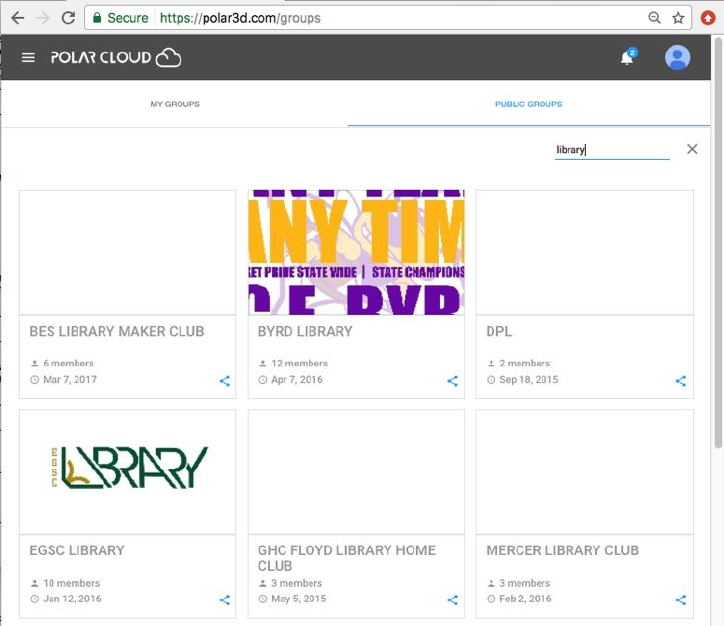Viewport: 724px width, 626px height.
Task: Click the Feb 2, 2016 date
Action: click(x=525, y=599)
